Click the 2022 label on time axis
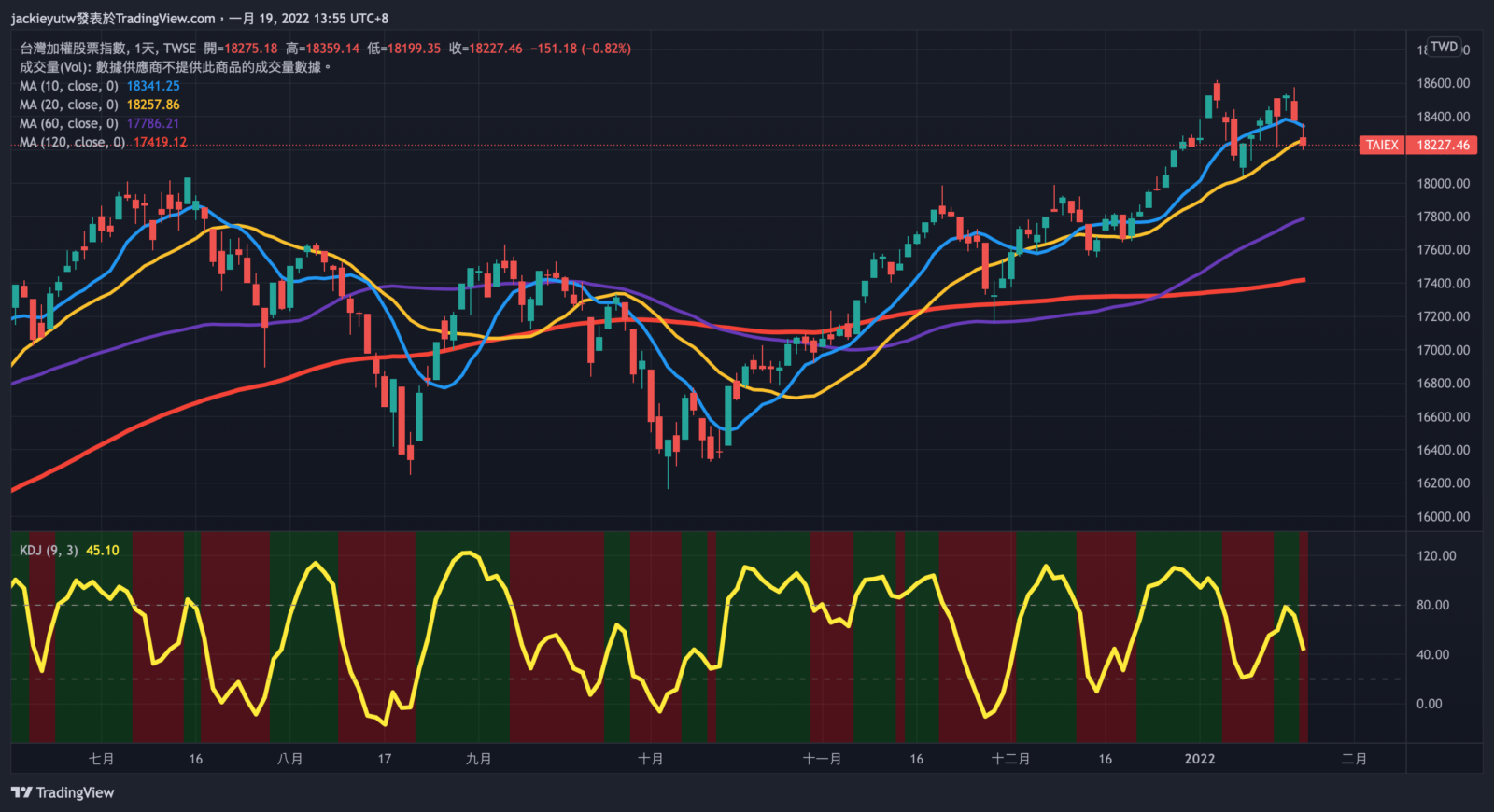 pos(1200,759)
